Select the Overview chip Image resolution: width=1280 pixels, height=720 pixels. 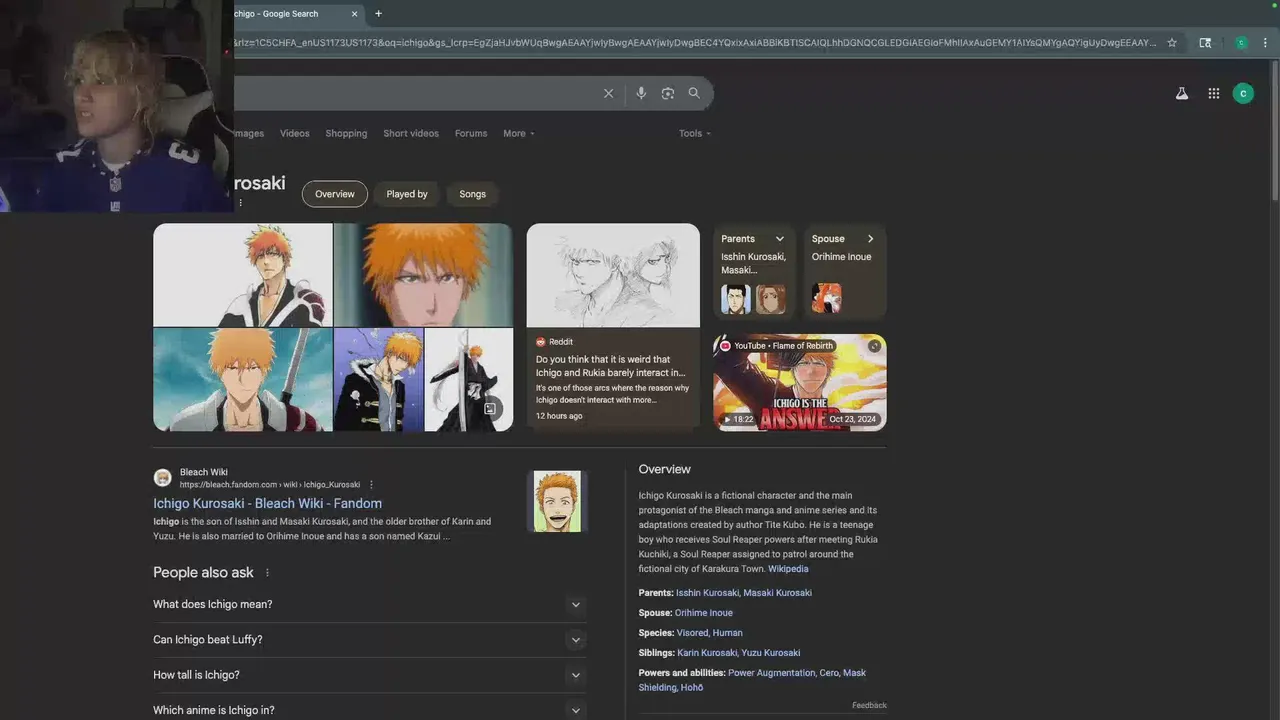coord(335,194)
